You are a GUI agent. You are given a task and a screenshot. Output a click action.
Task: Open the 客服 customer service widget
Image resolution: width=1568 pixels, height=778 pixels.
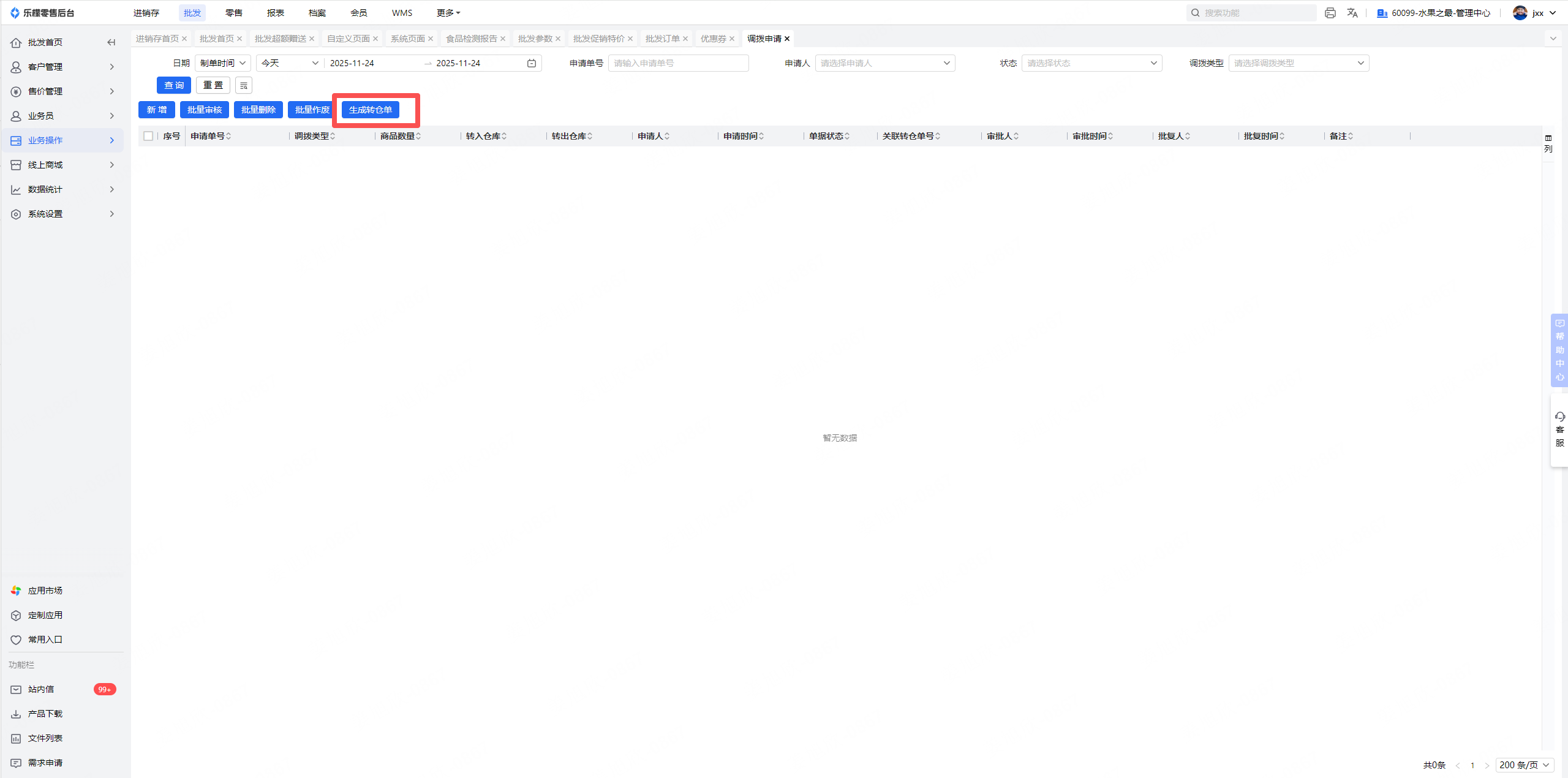(1559, 429)
